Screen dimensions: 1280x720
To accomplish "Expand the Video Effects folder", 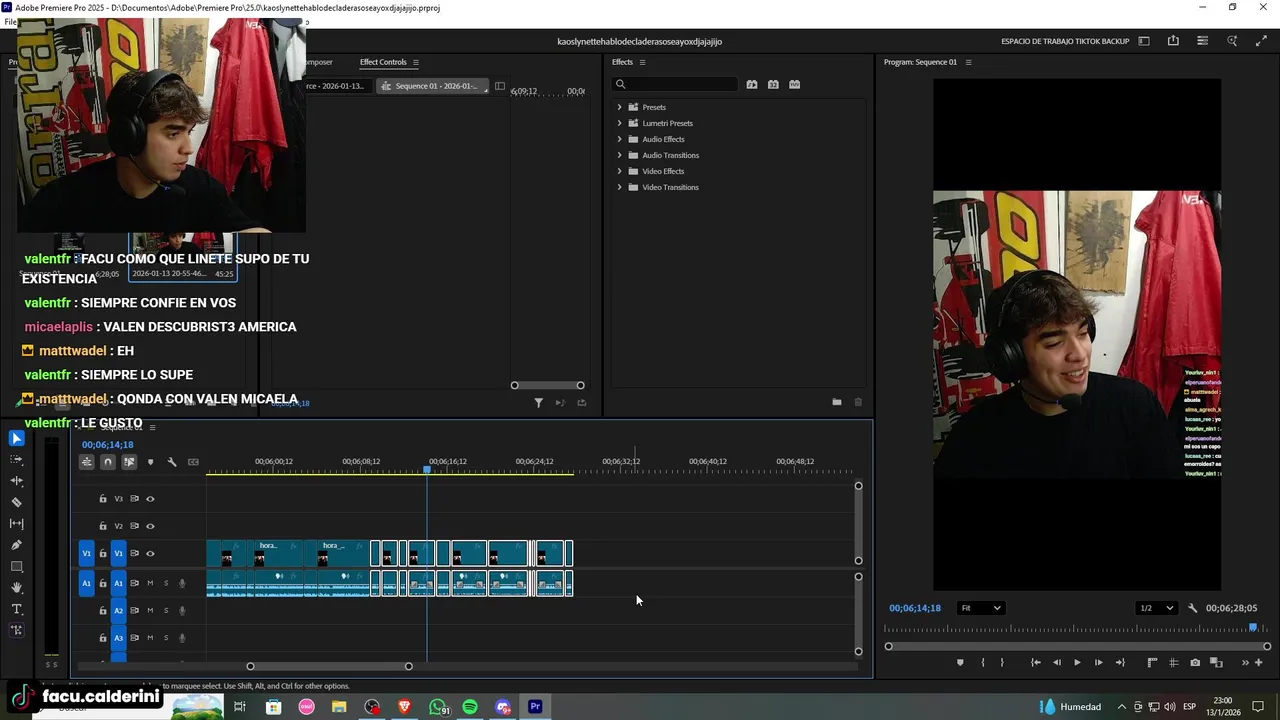I will click(619, 171).
